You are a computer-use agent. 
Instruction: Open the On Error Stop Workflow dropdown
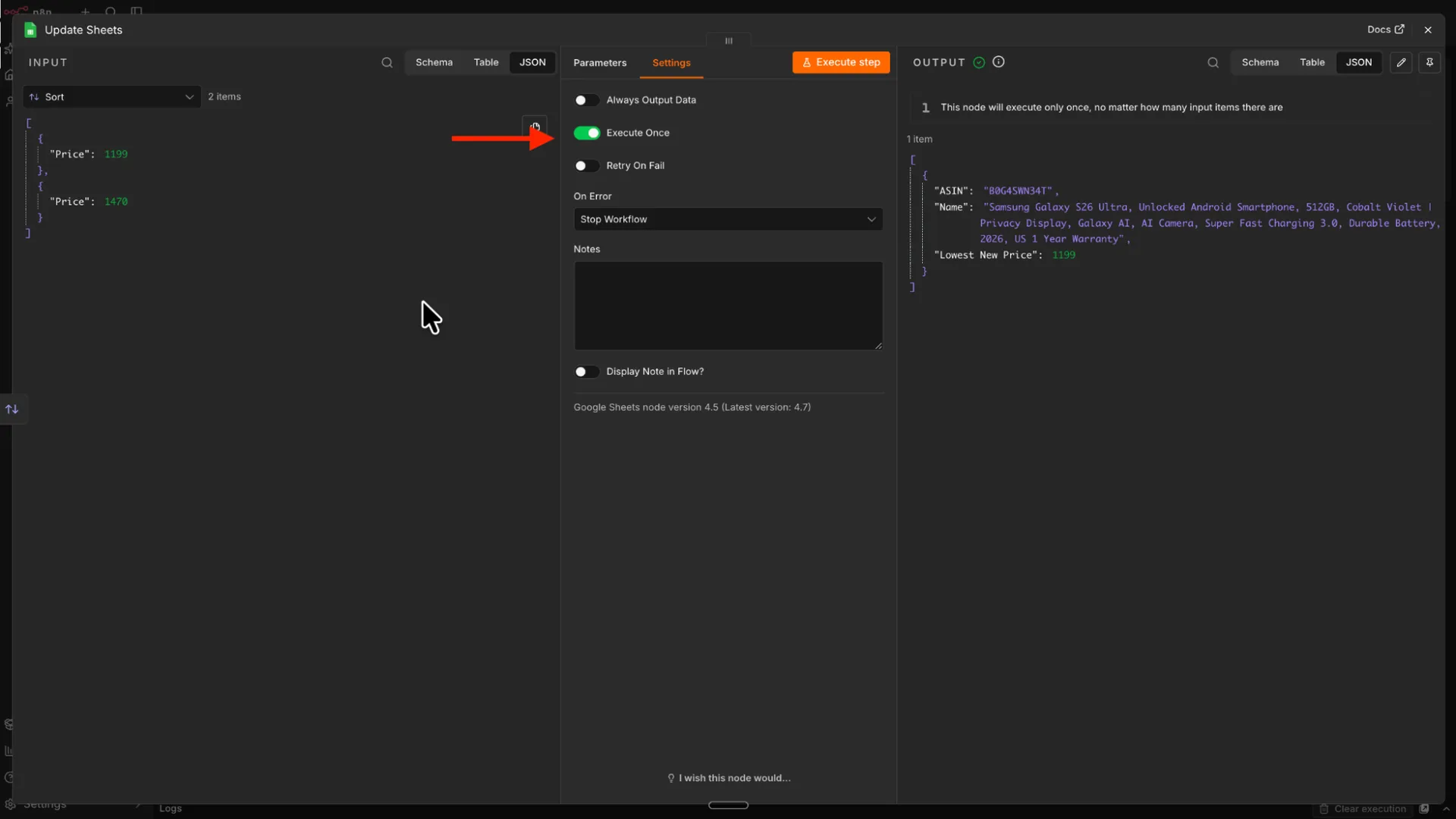click(x=728, y=219)
